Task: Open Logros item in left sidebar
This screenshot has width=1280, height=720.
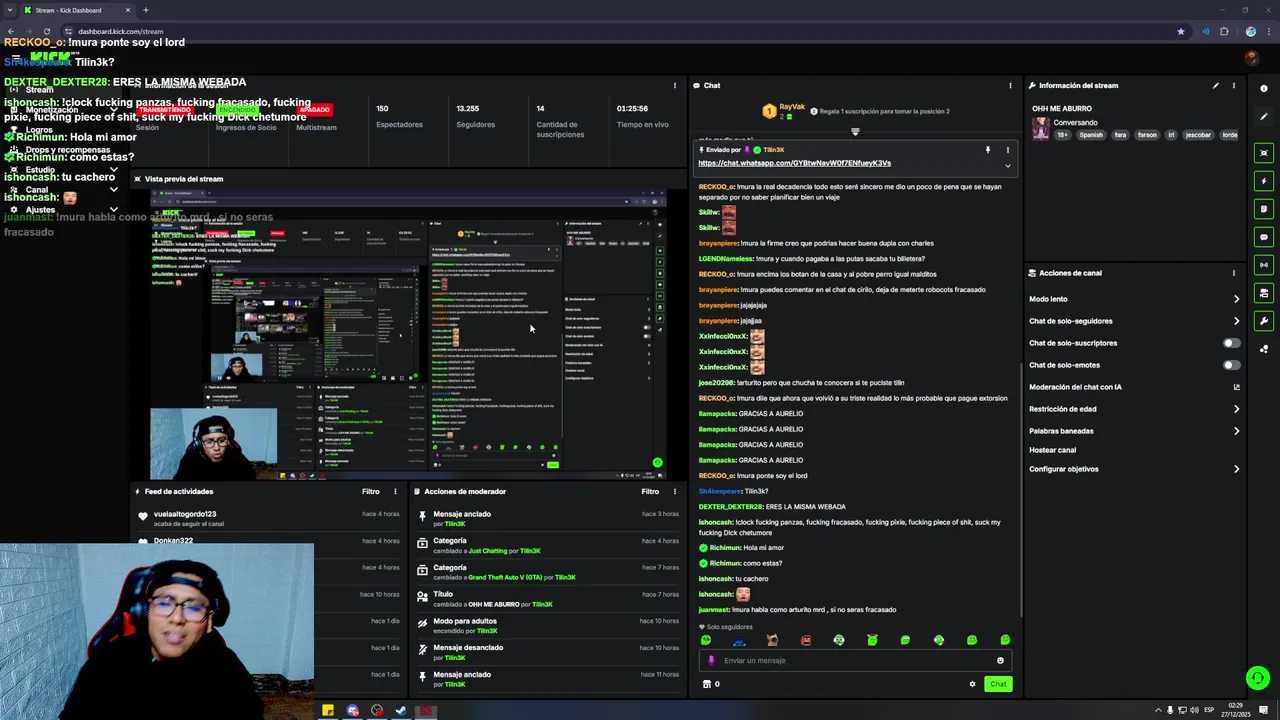Action: [40, 130]
